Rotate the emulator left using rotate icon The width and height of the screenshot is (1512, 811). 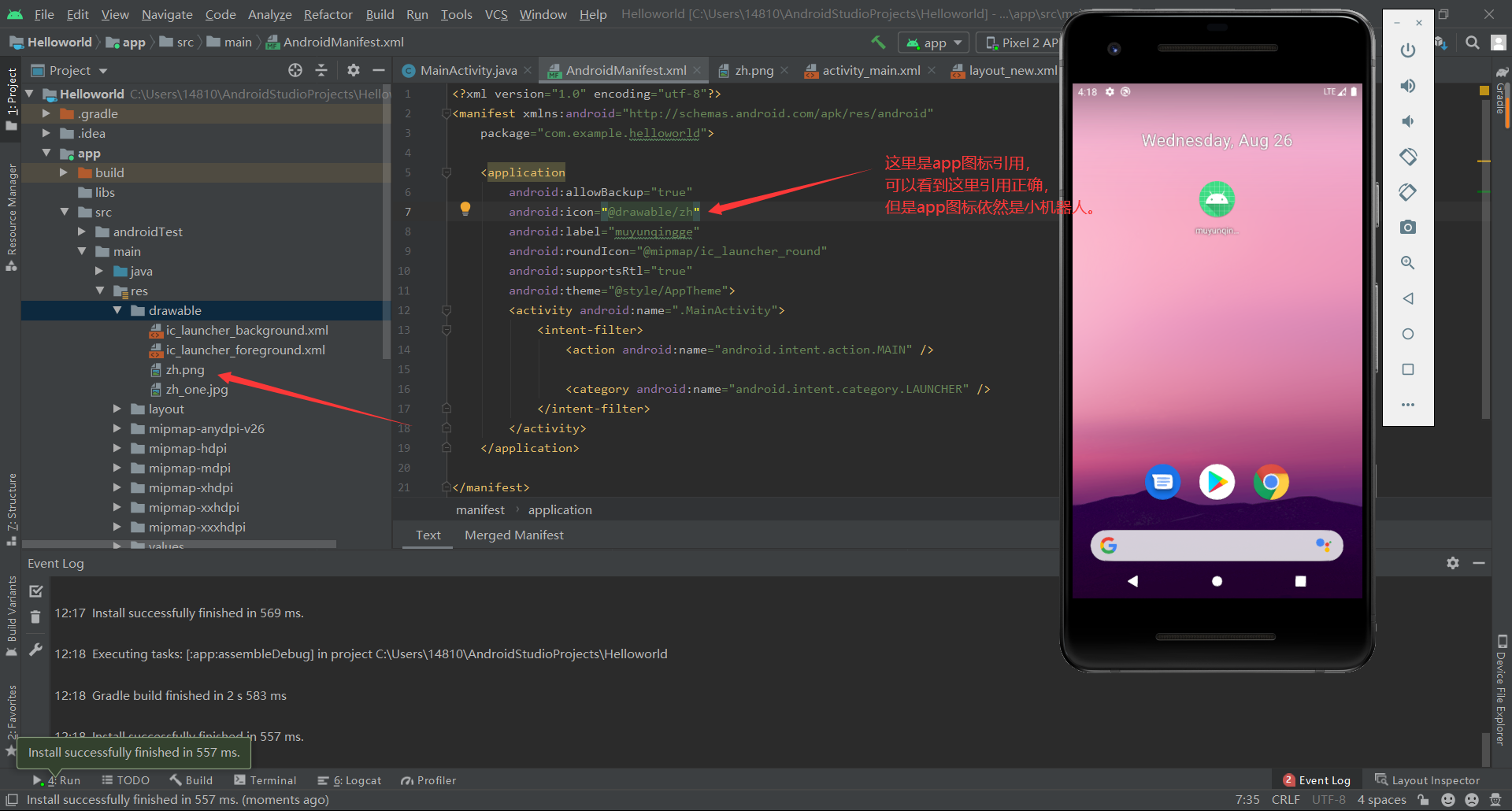(x=1408, y=157)
